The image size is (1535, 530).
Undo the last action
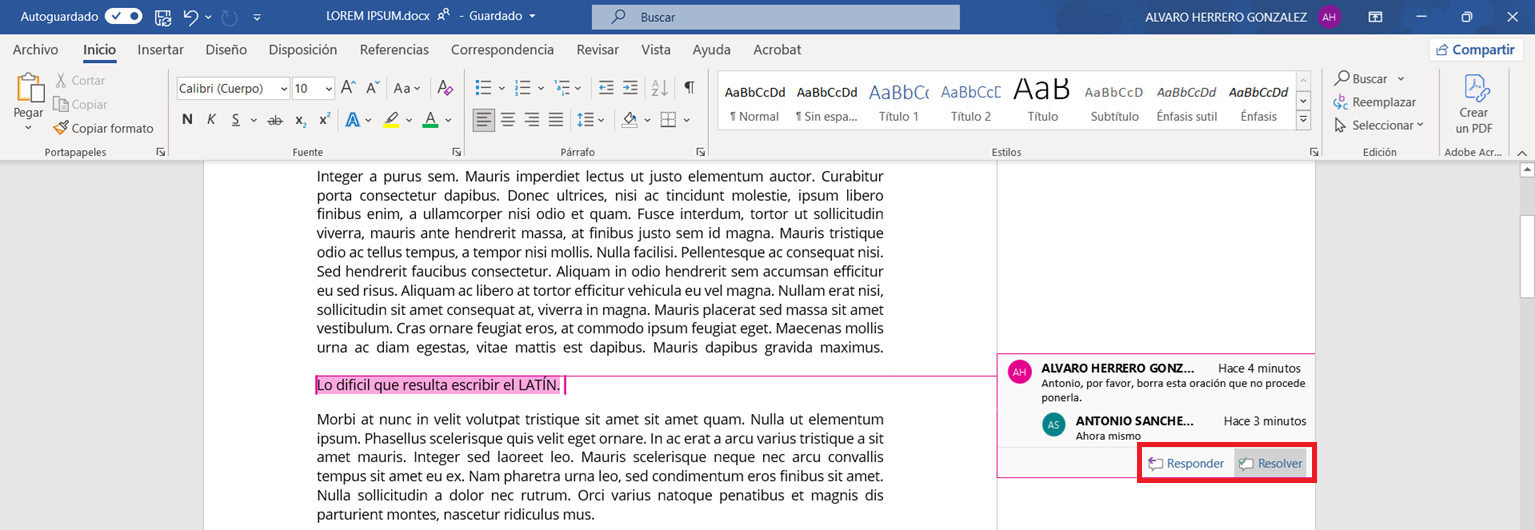pyautogui.click(x=192, y=17)
